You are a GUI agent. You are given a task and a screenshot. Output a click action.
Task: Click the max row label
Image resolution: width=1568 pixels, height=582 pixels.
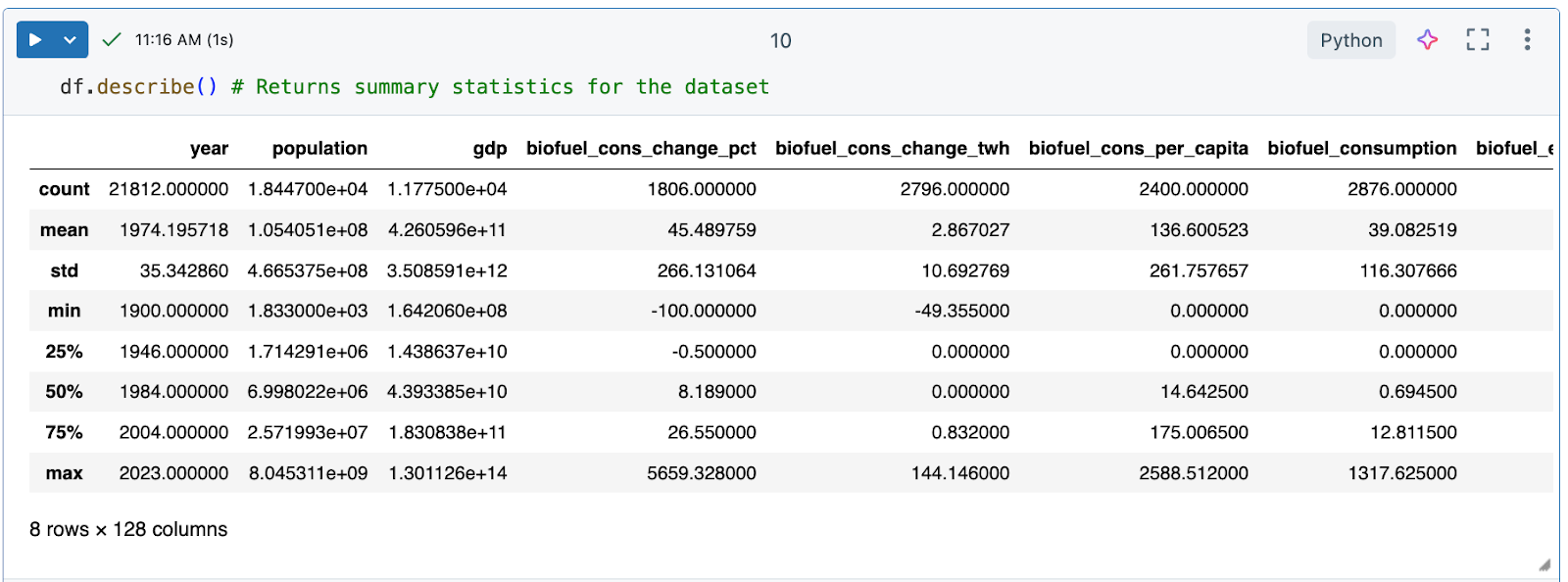coord(64,473)
